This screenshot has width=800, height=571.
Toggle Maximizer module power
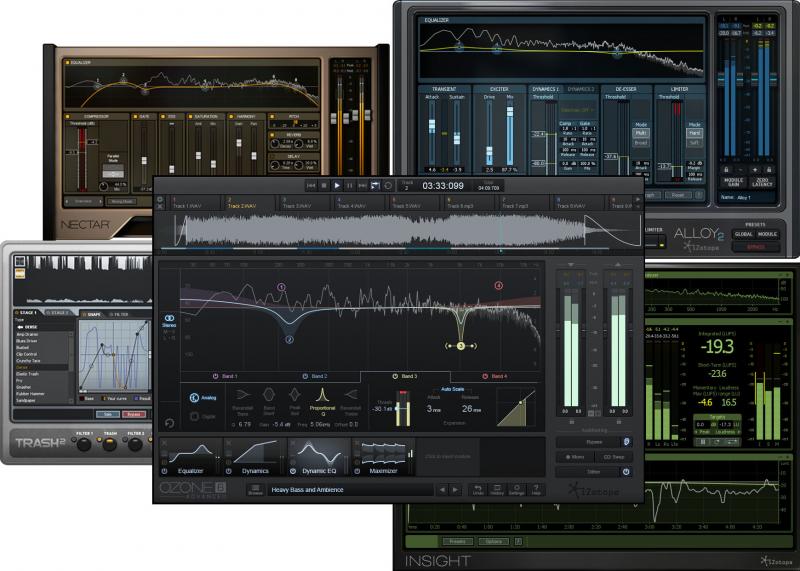357,471
